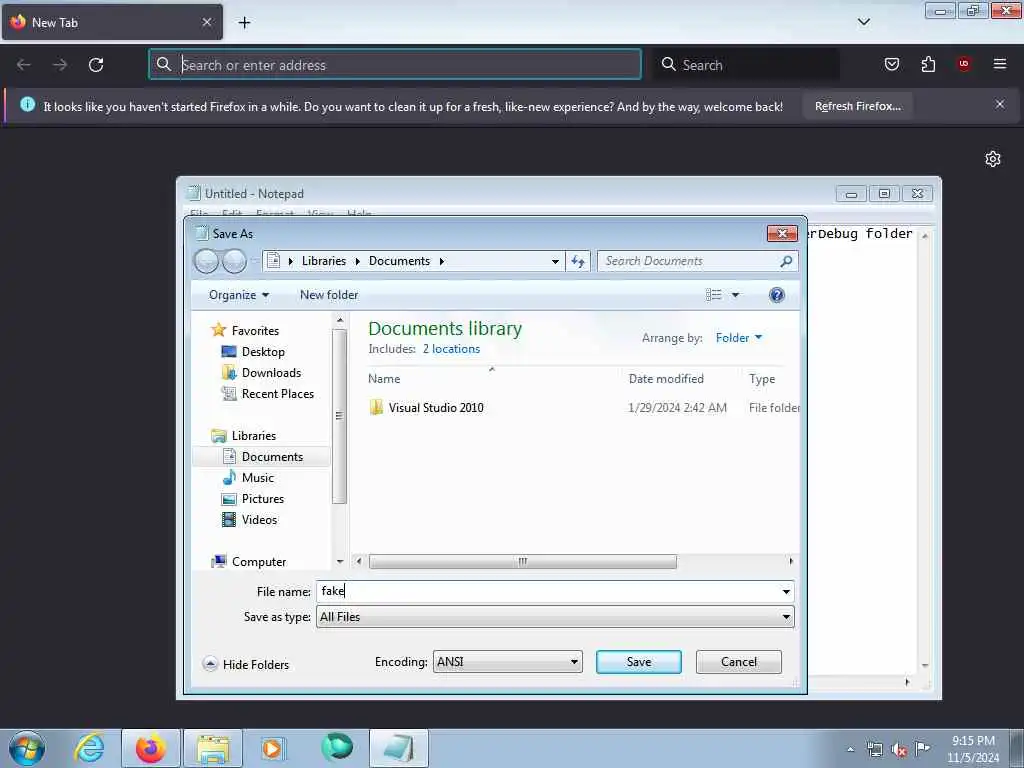Open the Organize menu

coord(238,295)
